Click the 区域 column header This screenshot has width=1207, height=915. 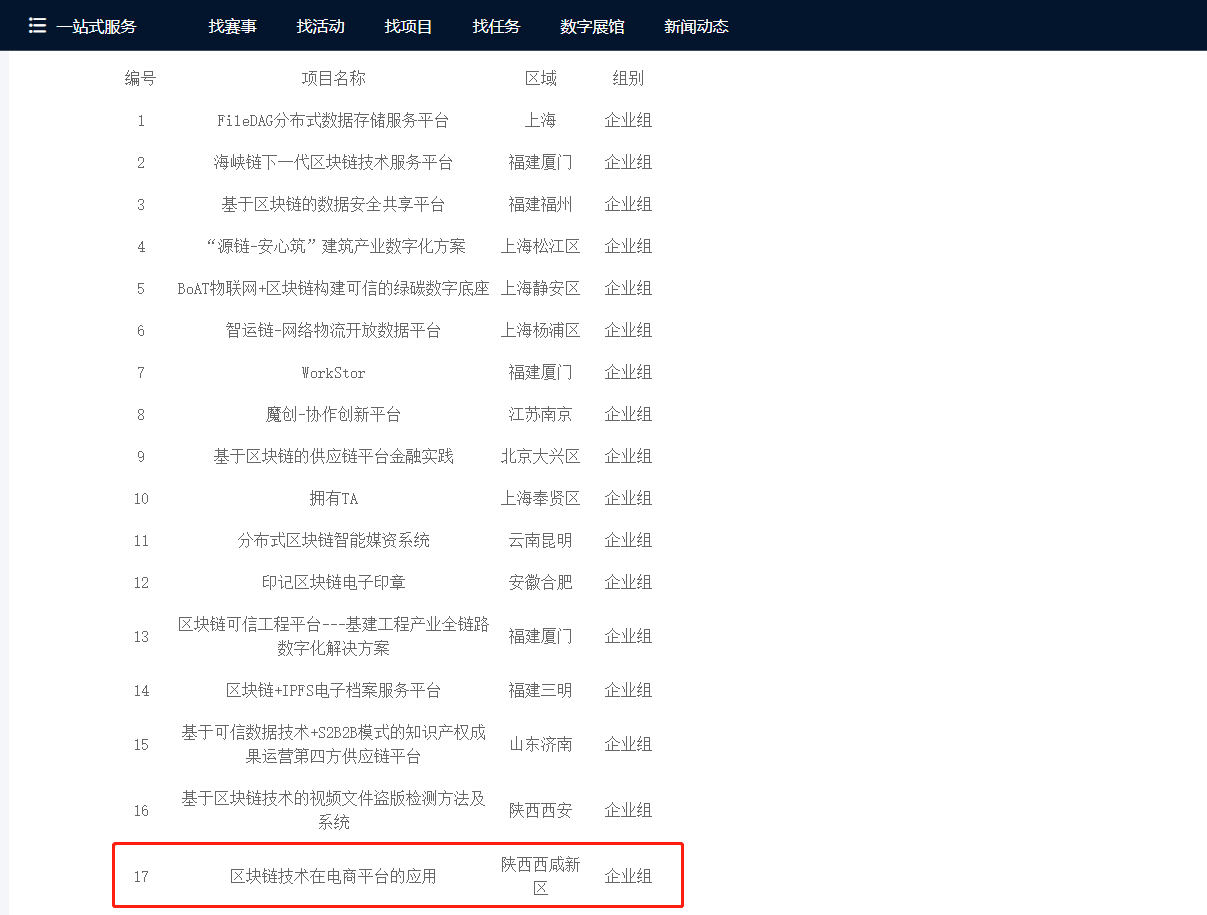(x=540, y=78)
